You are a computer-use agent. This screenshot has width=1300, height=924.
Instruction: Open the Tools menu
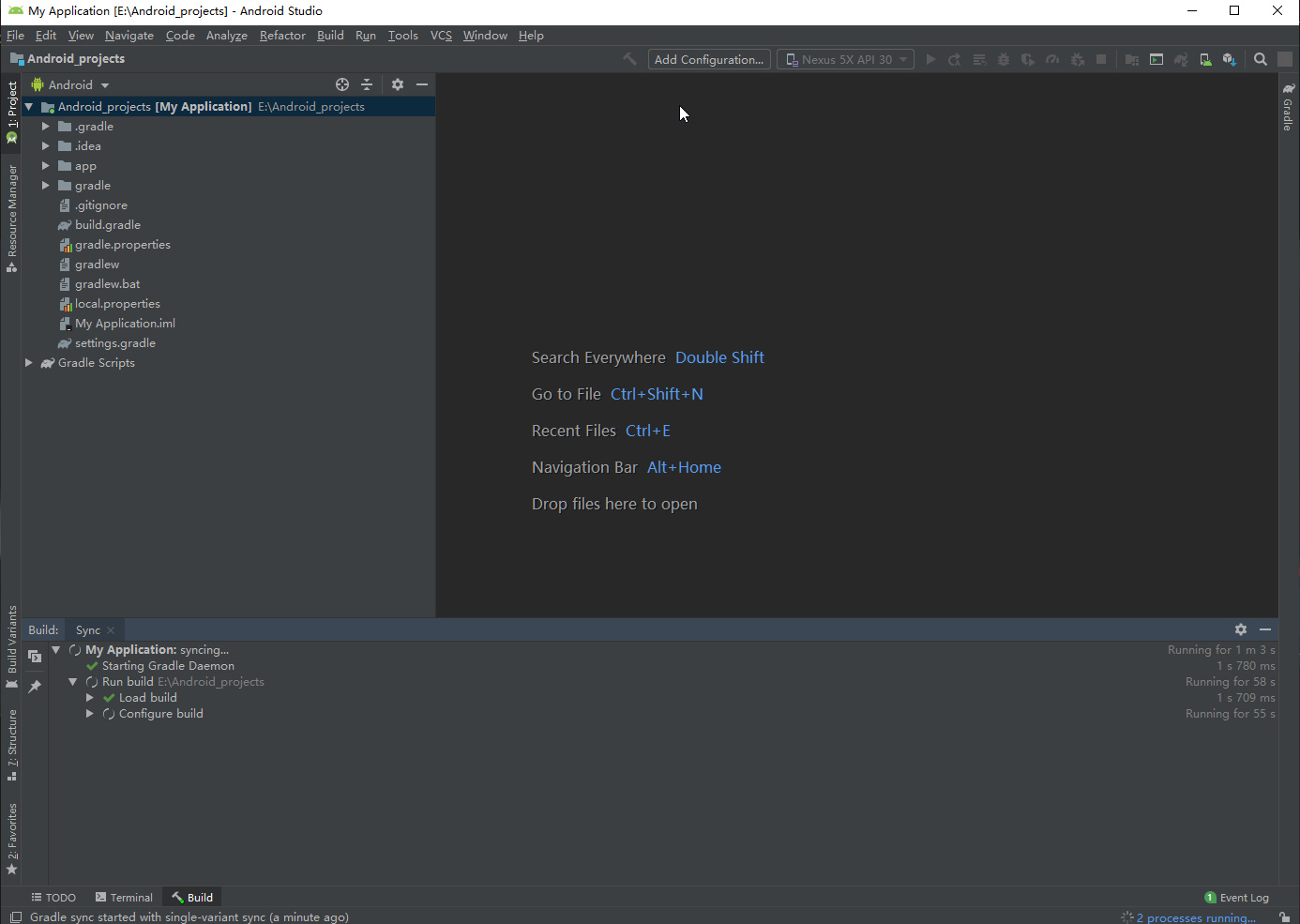point(402,36)
